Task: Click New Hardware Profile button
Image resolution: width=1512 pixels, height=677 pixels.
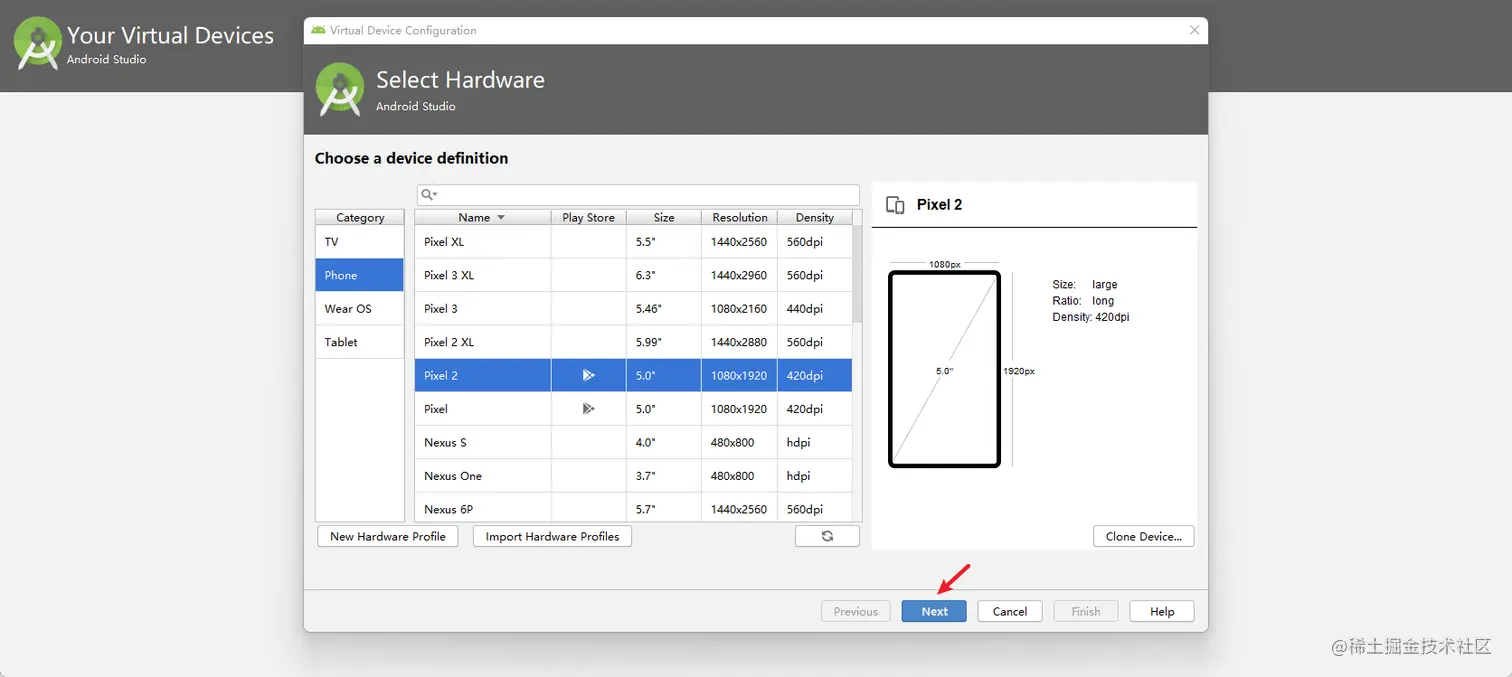Action: point(388,536)
